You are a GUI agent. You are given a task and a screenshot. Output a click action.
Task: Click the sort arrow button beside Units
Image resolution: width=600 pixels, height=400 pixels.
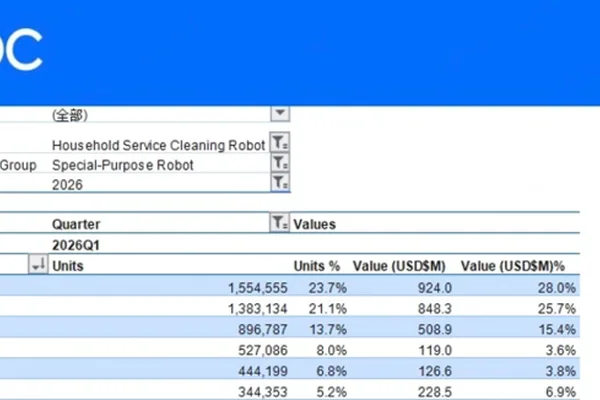click(38, 264)
